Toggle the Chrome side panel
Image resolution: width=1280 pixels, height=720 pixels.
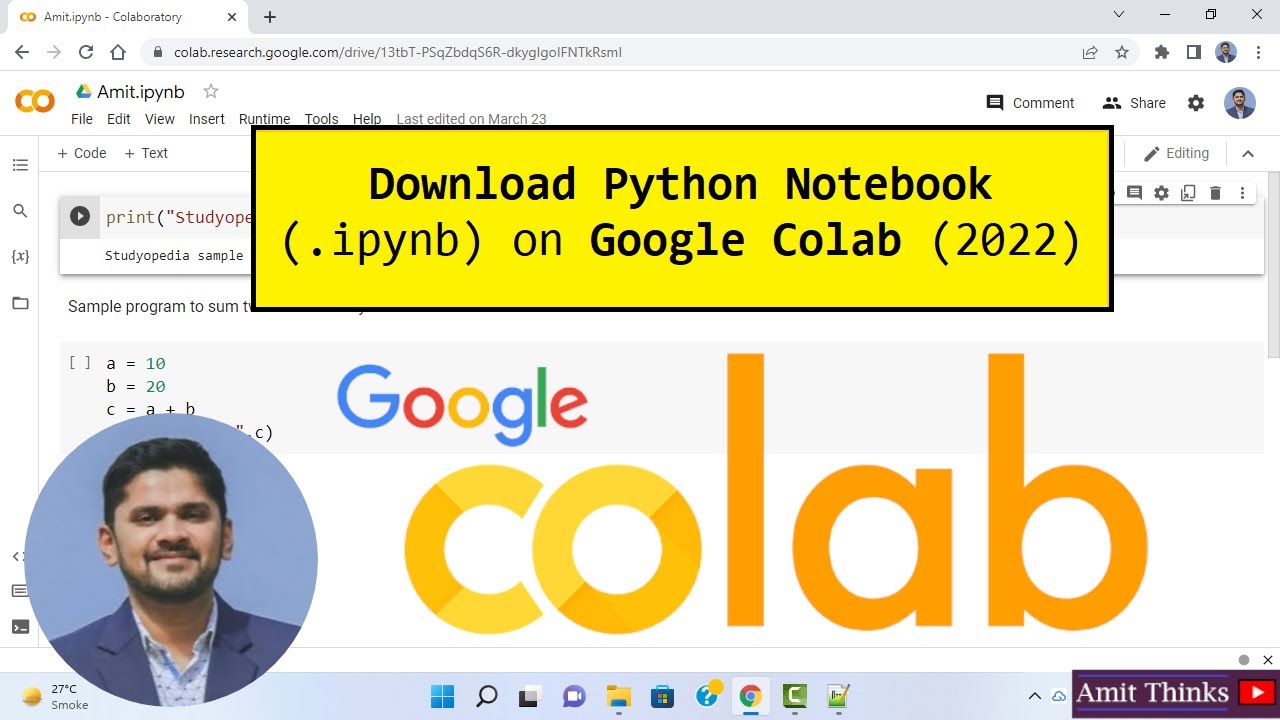point(1193,52)
